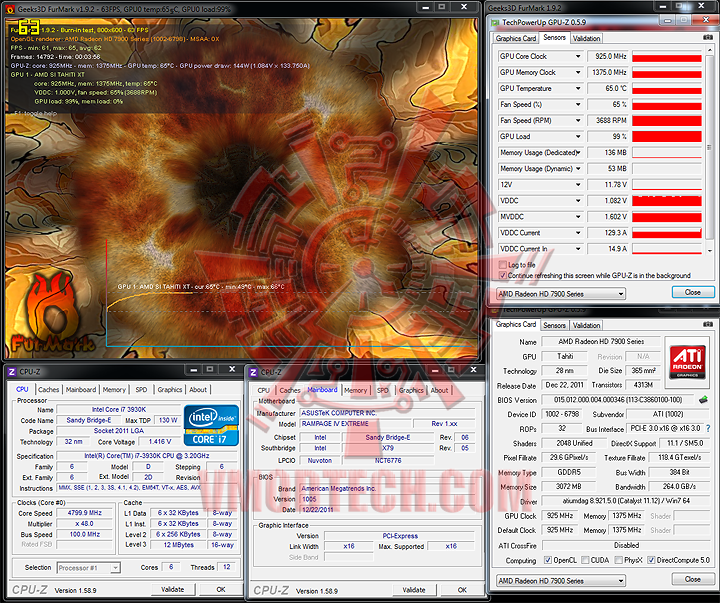Open the VDDC Current sensor dropdown
Viewport: 720px width, 603px height.
(578, 233)
